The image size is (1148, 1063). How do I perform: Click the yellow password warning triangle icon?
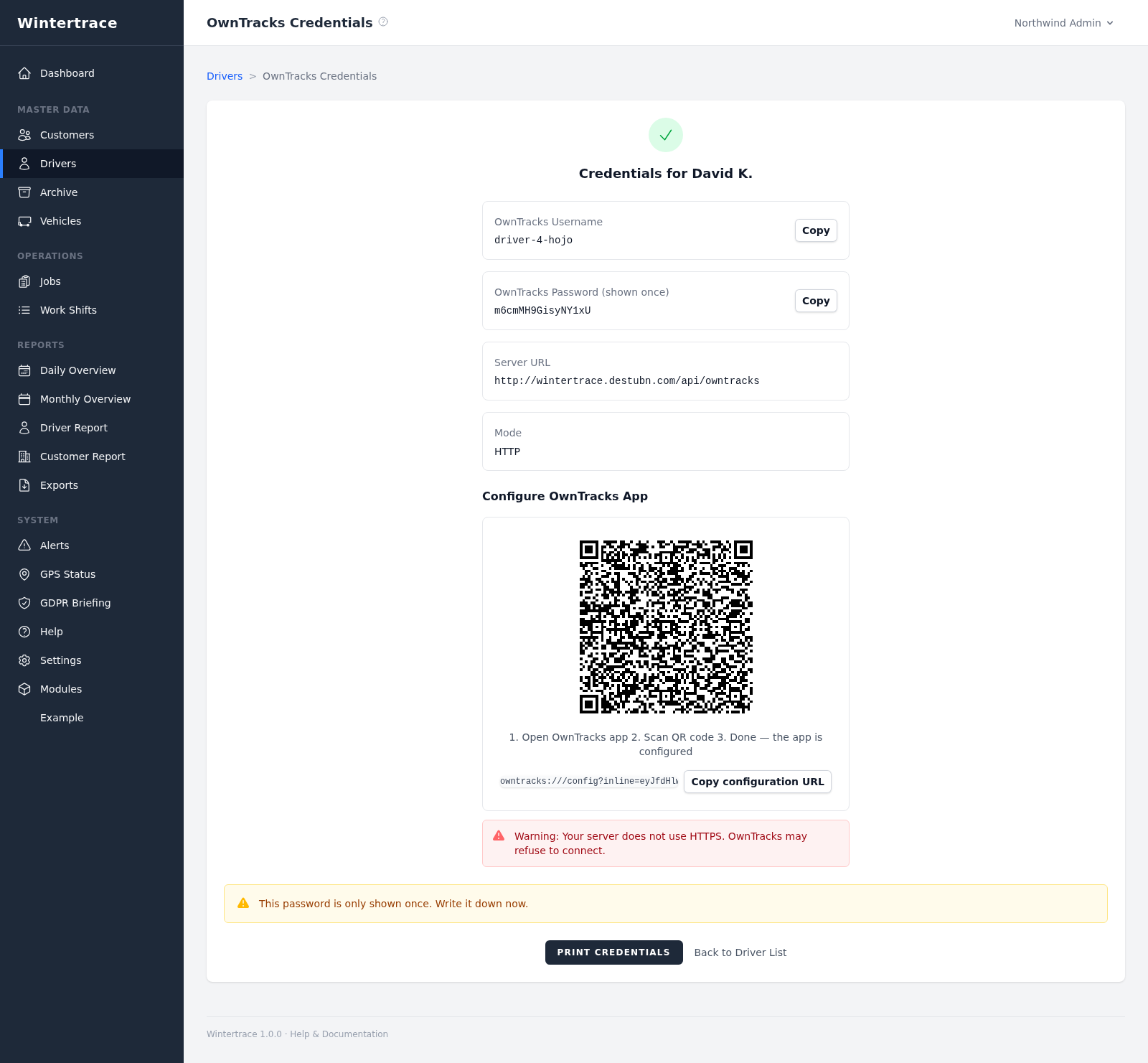click(x=243, y=903)
